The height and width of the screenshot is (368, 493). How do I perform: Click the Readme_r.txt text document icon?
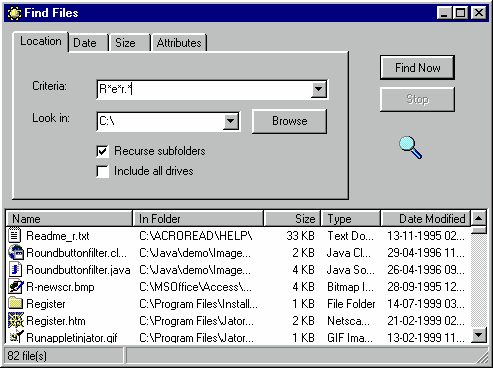pyautogui.click(x=15, y=235)
